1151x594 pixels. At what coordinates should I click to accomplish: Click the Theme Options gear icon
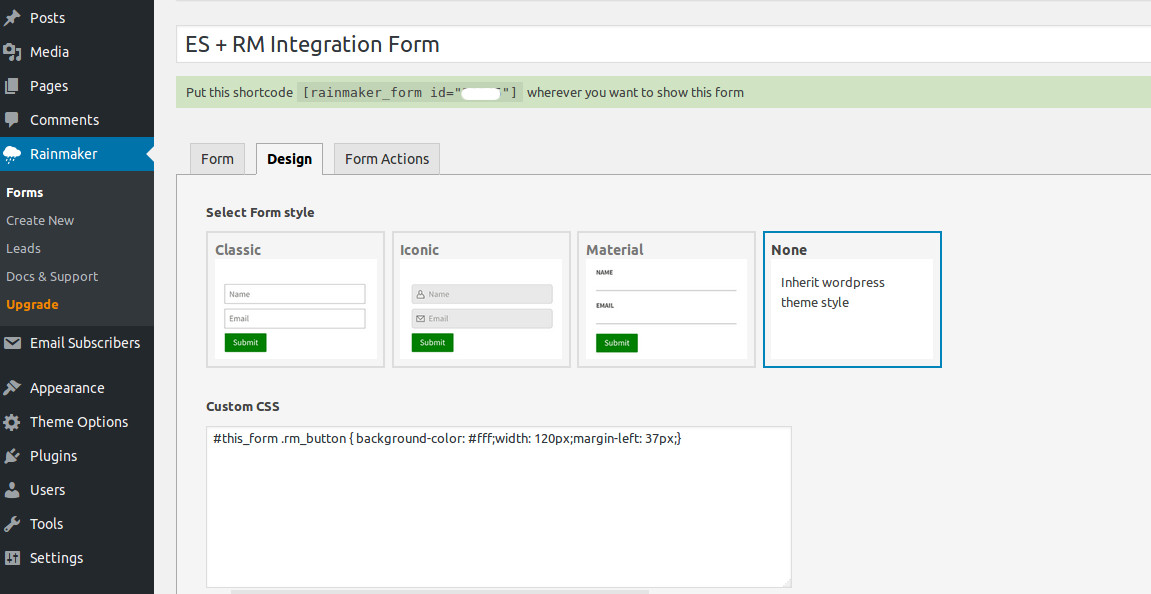click(12, 422)
